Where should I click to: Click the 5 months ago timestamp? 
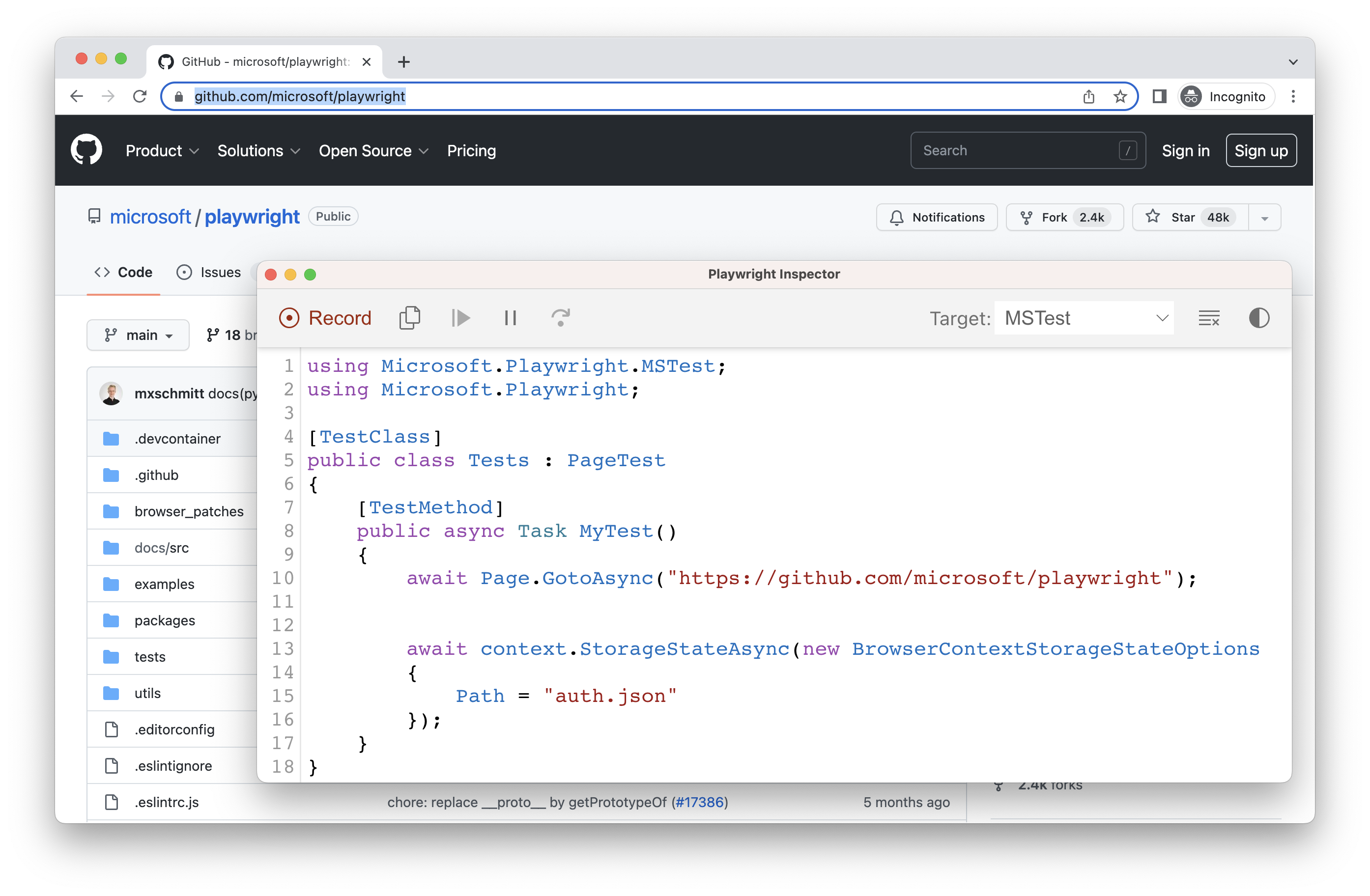click(906, 802)
